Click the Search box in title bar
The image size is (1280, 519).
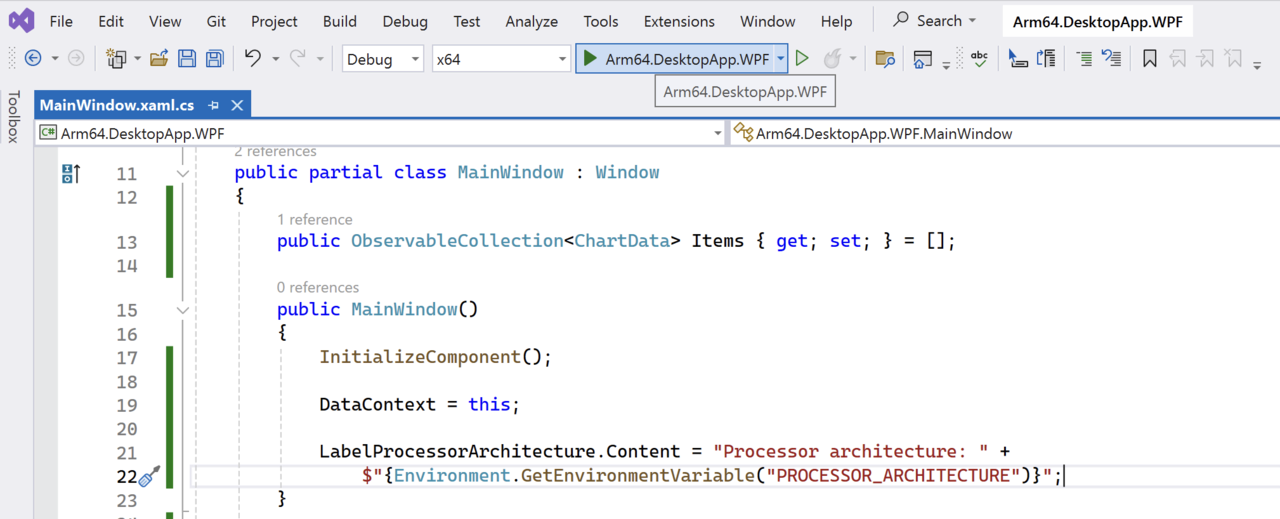click(x=933, y=21)
